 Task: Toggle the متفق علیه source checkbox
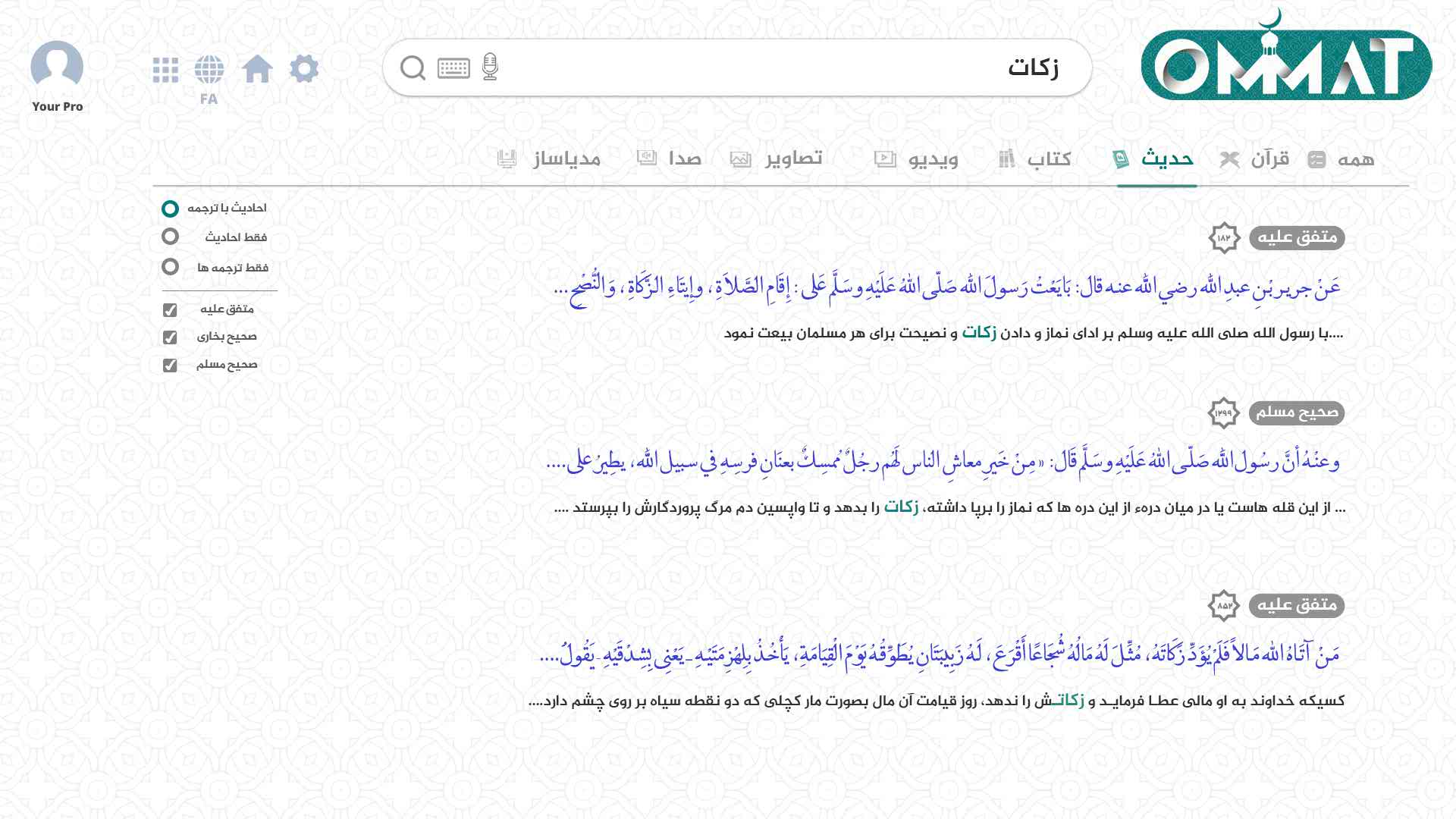pos(168,308)
